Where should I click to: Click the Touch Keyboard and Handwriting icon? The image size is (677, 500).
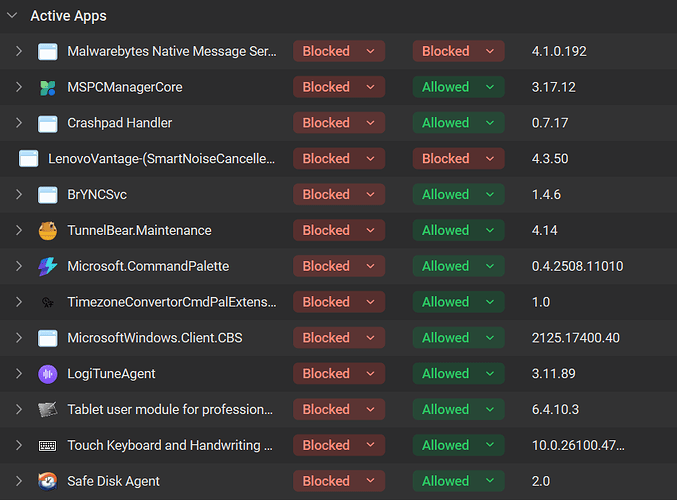[47, 445]
